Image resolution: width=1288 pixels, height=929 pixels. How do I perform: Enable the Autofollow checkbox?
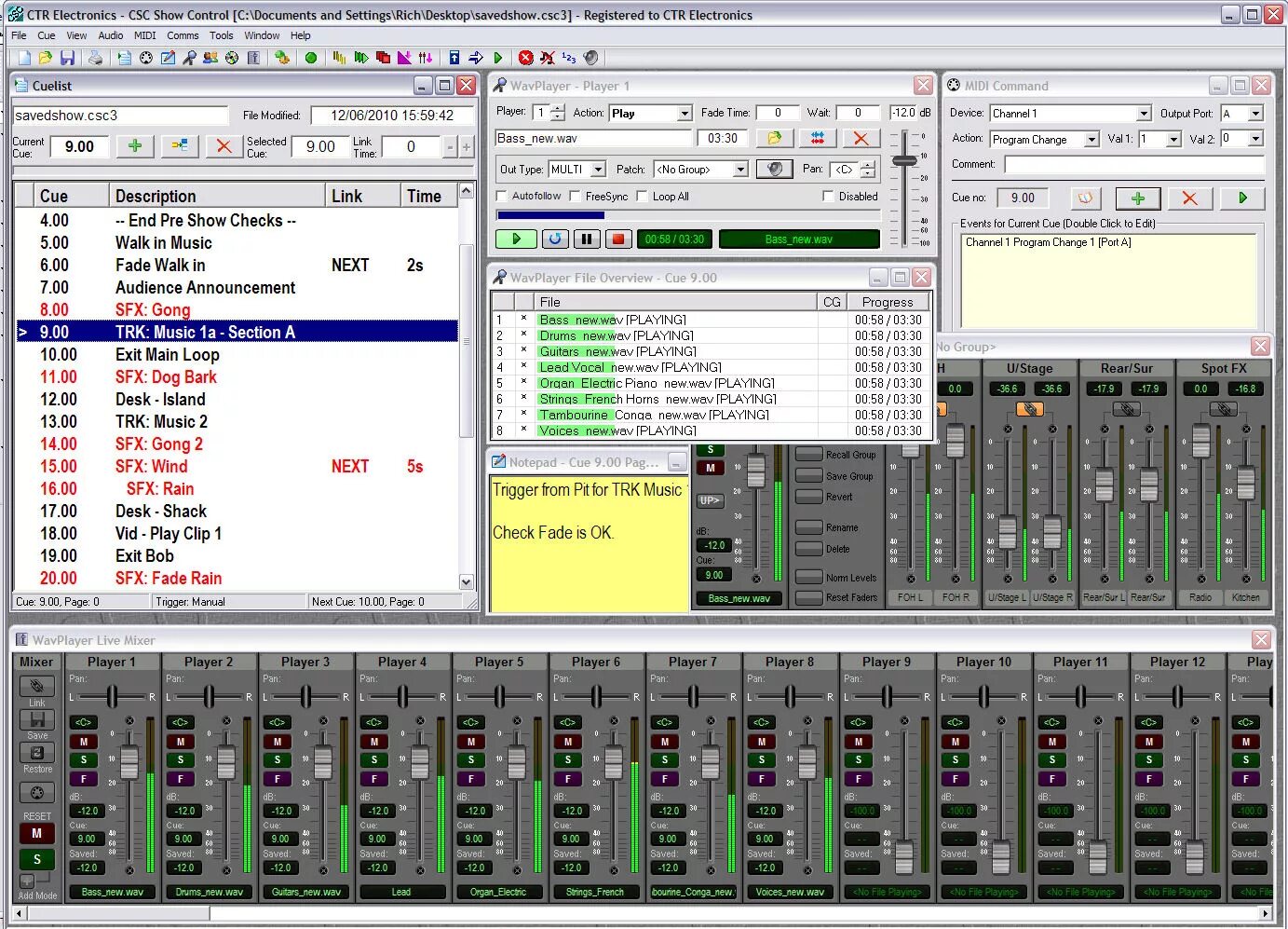(x=502, y=197)
